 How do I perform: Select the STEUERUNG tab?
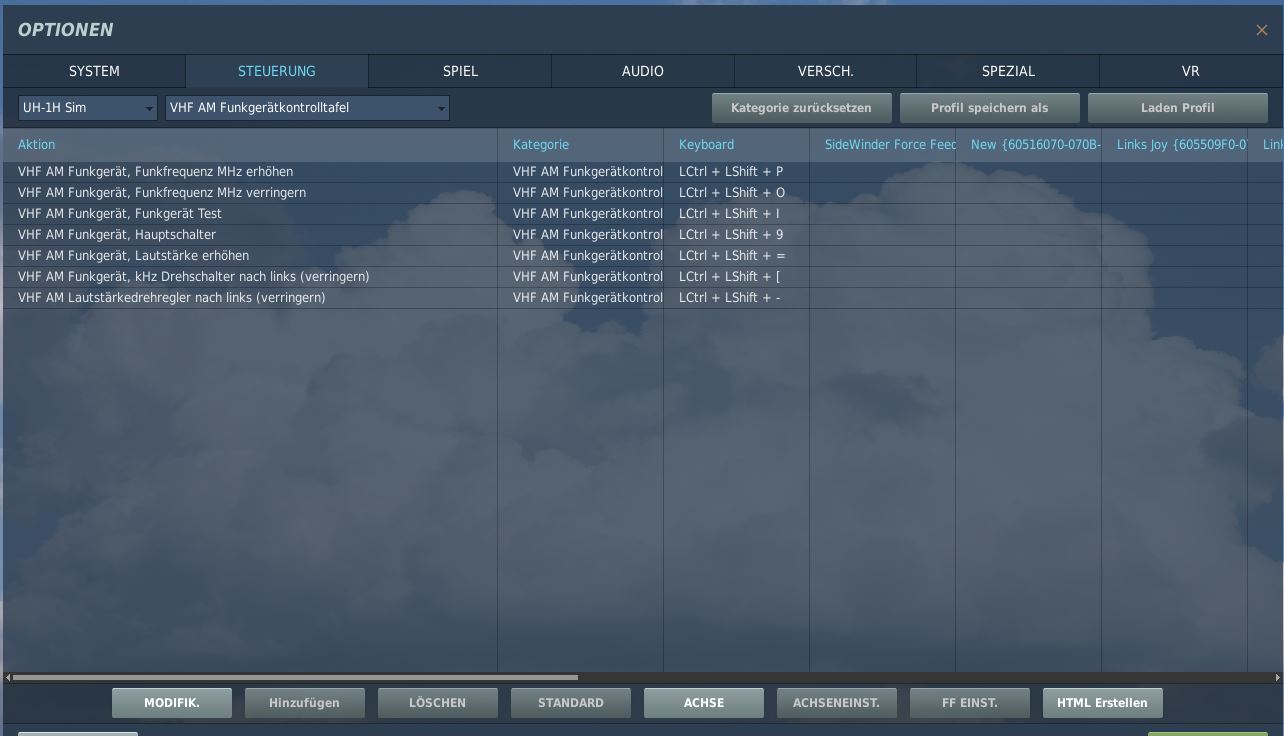pos(277,71)
